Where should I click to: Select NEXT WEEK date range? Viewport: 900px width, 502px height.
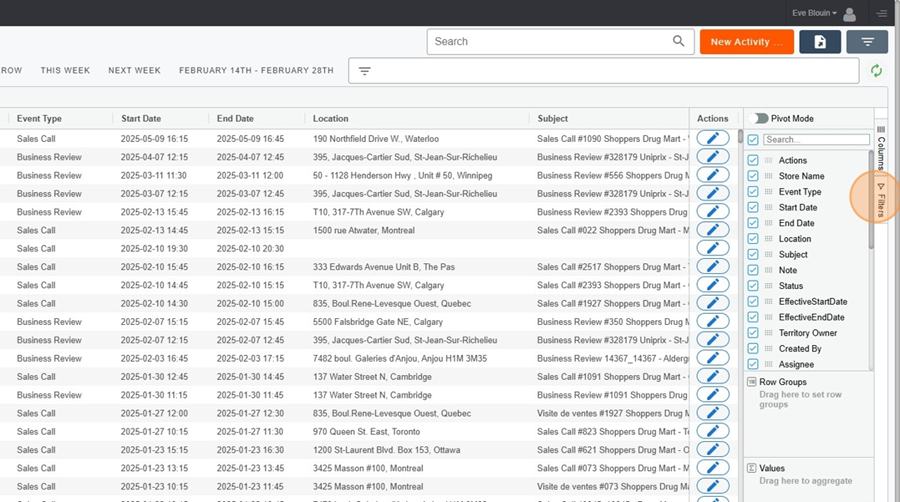(134, 71)
